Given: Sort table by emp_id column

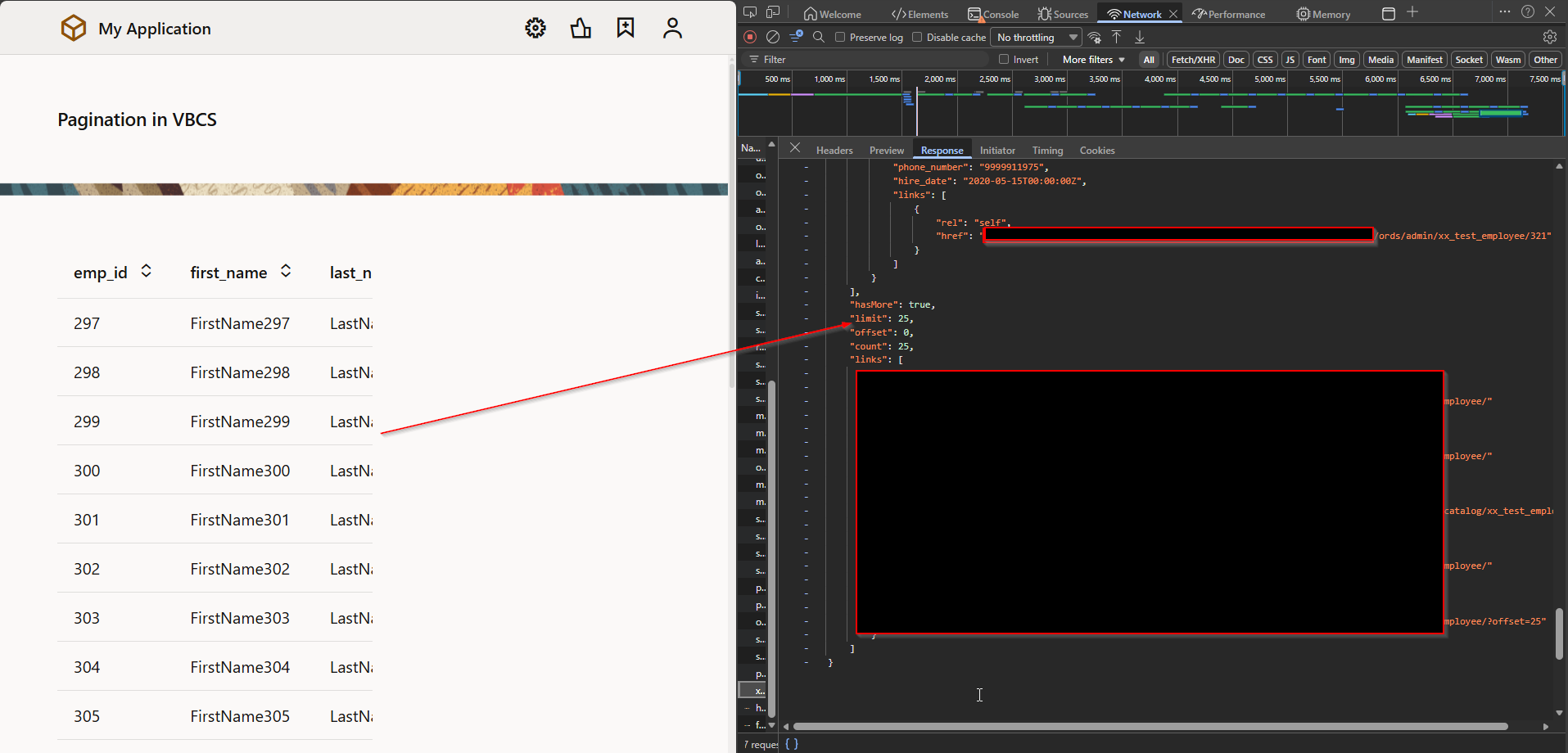Looking at the screenshot, I should tap(147, 271).
